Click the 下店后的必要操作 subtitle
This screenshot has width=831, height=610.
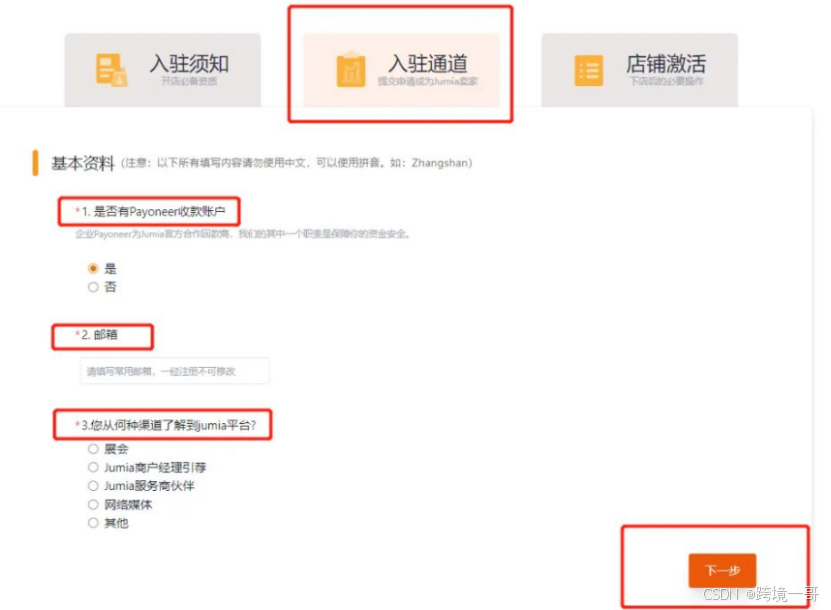(666, 81)
